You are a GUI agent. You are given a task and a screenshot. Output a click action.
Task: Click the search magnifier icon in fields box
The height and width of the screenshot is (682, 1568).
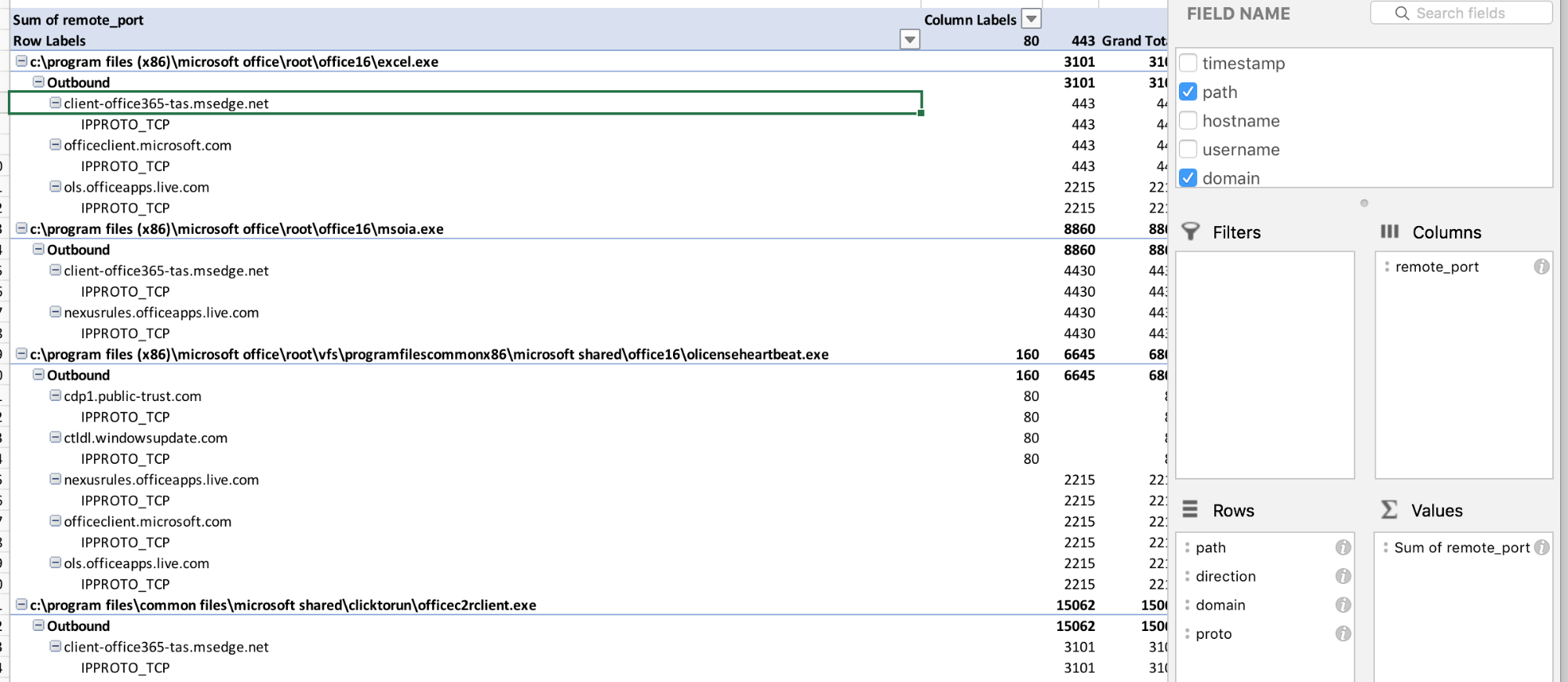pyautogui.click(x=1402, y=13)
